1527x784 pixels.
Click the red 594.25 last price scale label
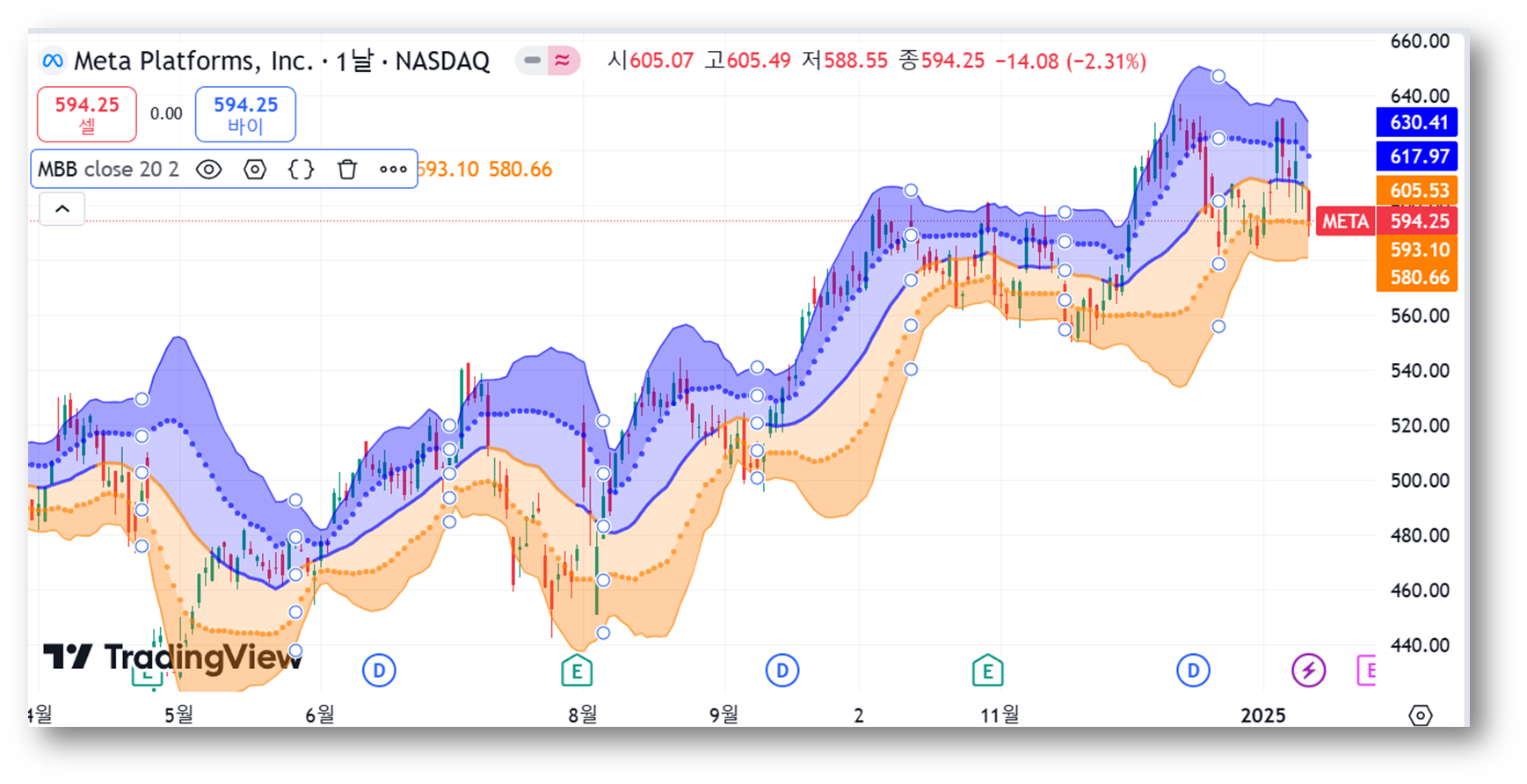click(1417, 221)
